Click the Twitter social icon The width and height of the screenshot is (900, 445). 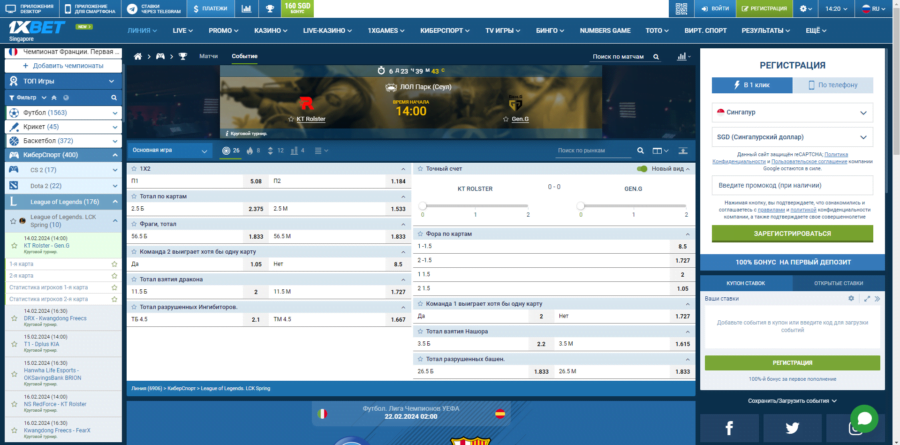click(x=792, y=428)
